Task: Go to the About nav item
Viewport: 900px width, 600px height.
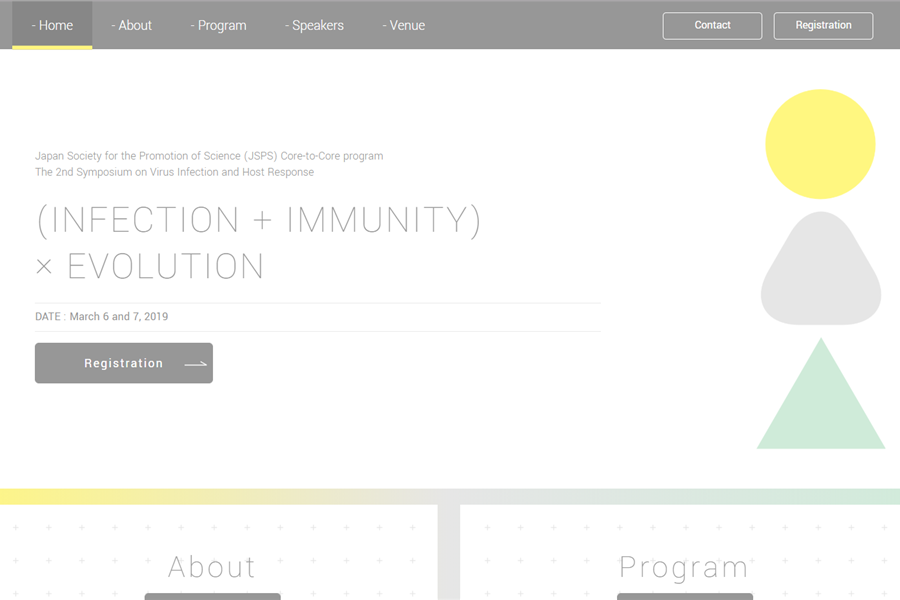Action: tap(131, 25)
